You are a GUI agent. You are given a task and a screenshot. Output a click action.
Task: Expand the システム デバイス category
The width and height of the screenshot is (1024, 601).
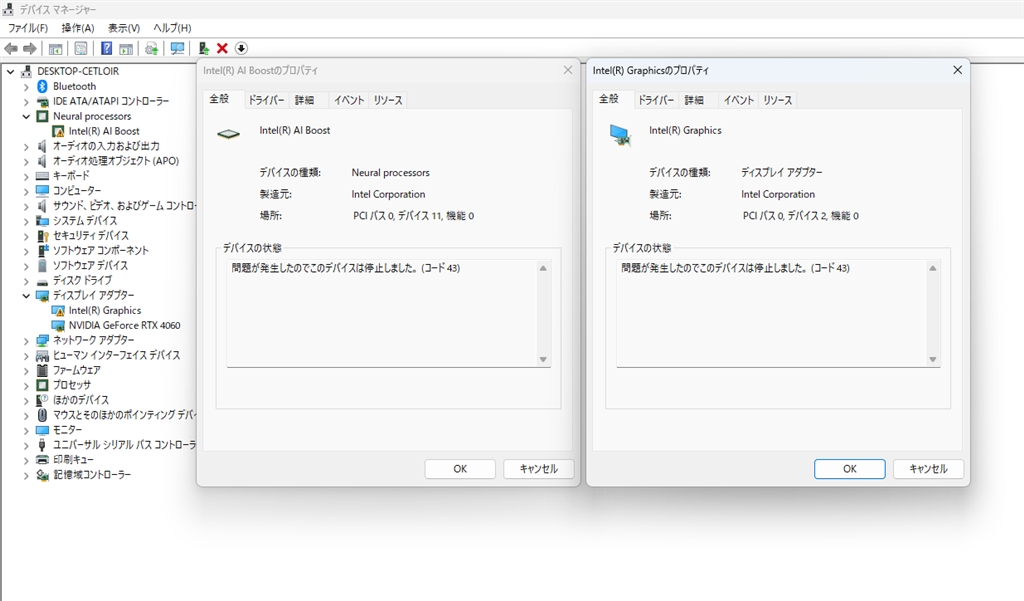point(26,221)
